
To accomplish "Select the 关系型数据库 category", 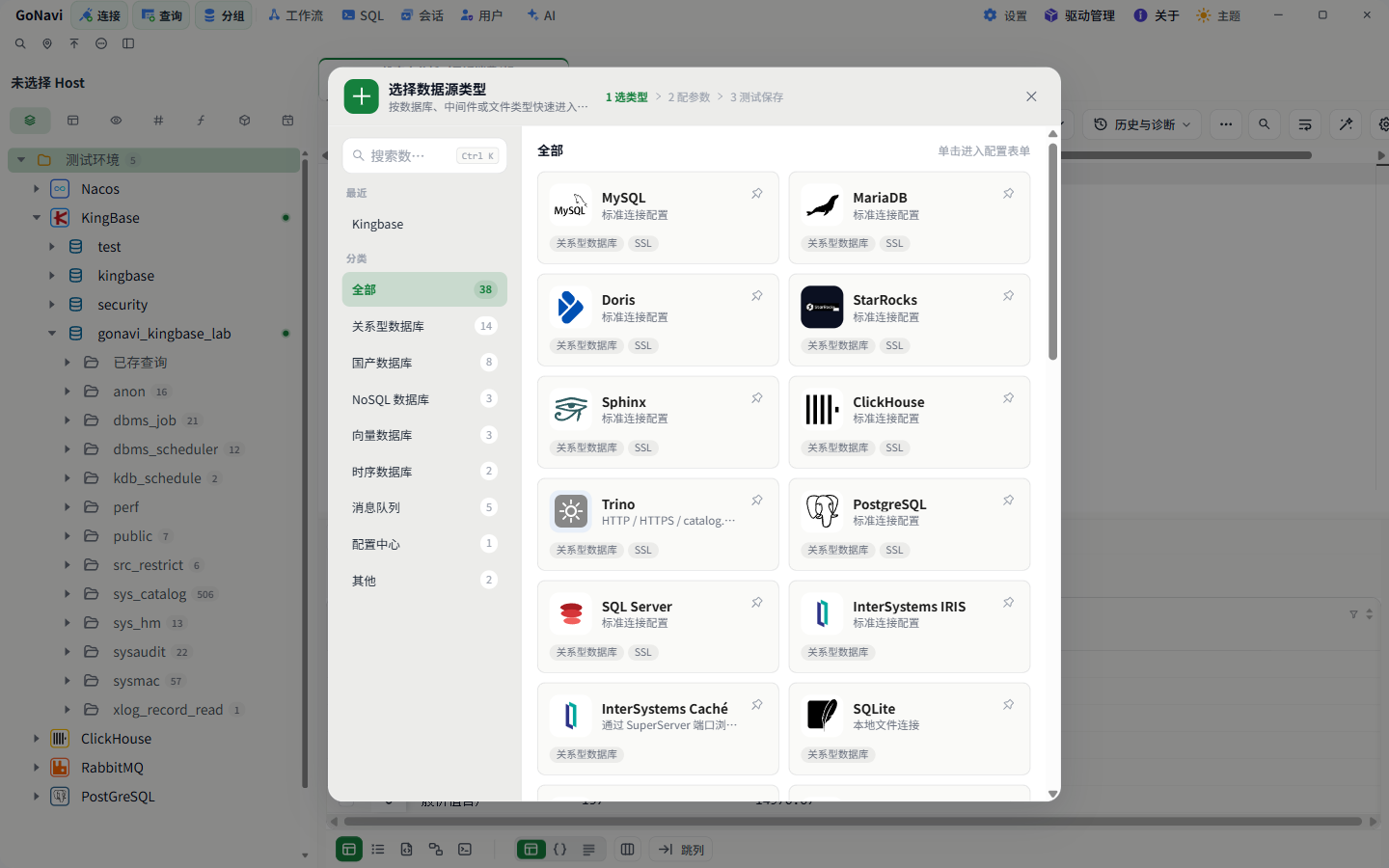I will [424, 326].
